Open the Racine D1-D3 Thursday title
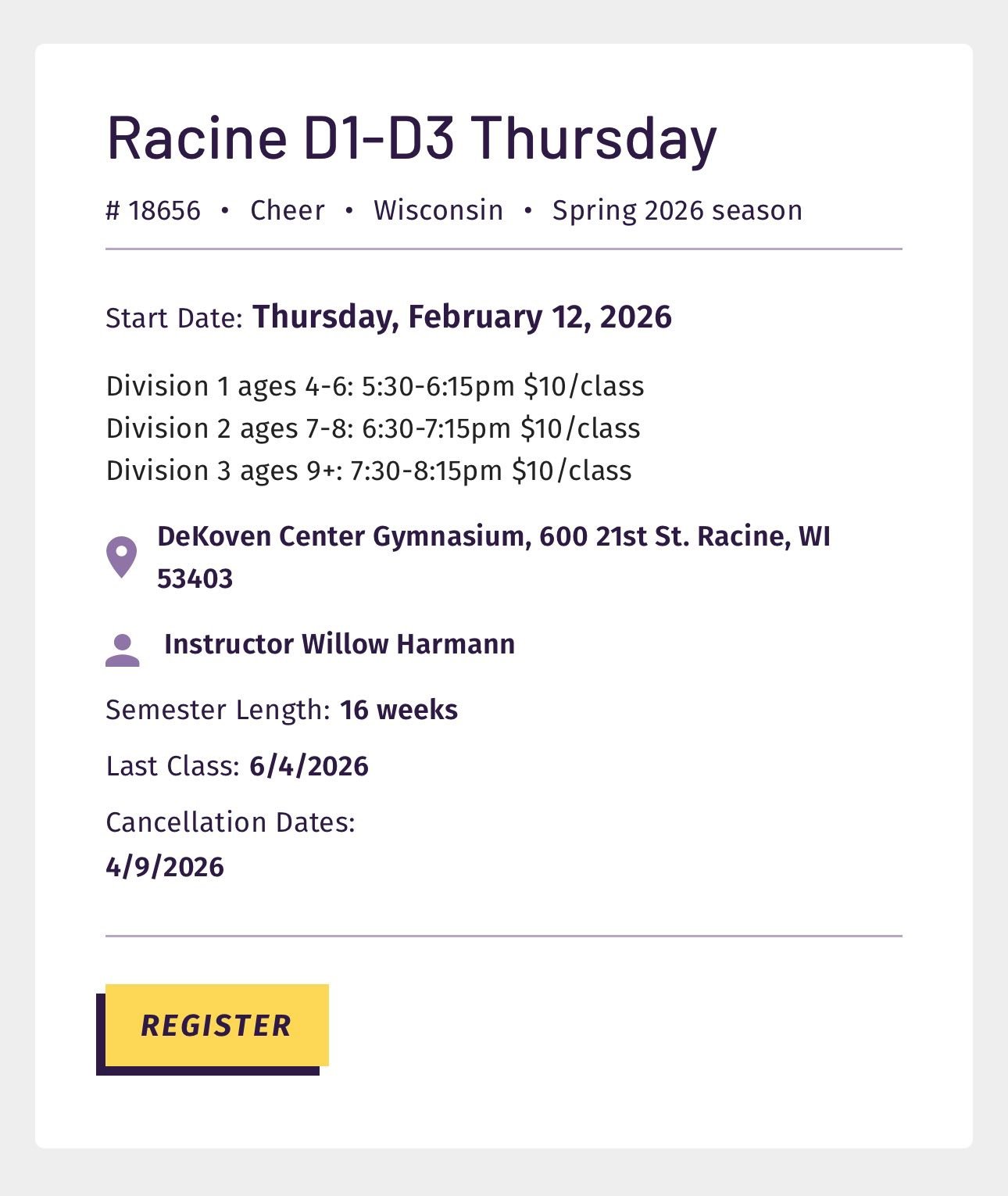This screenshot has height=1196, width=1008. click(x=411, y=138)
